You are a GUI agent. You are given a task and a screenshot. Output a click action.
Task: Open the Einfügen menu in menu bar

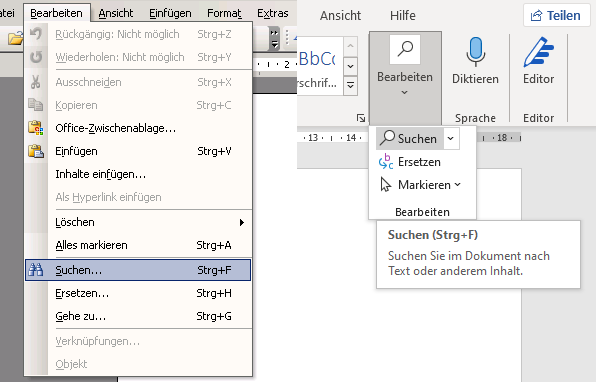click(170, 13)
